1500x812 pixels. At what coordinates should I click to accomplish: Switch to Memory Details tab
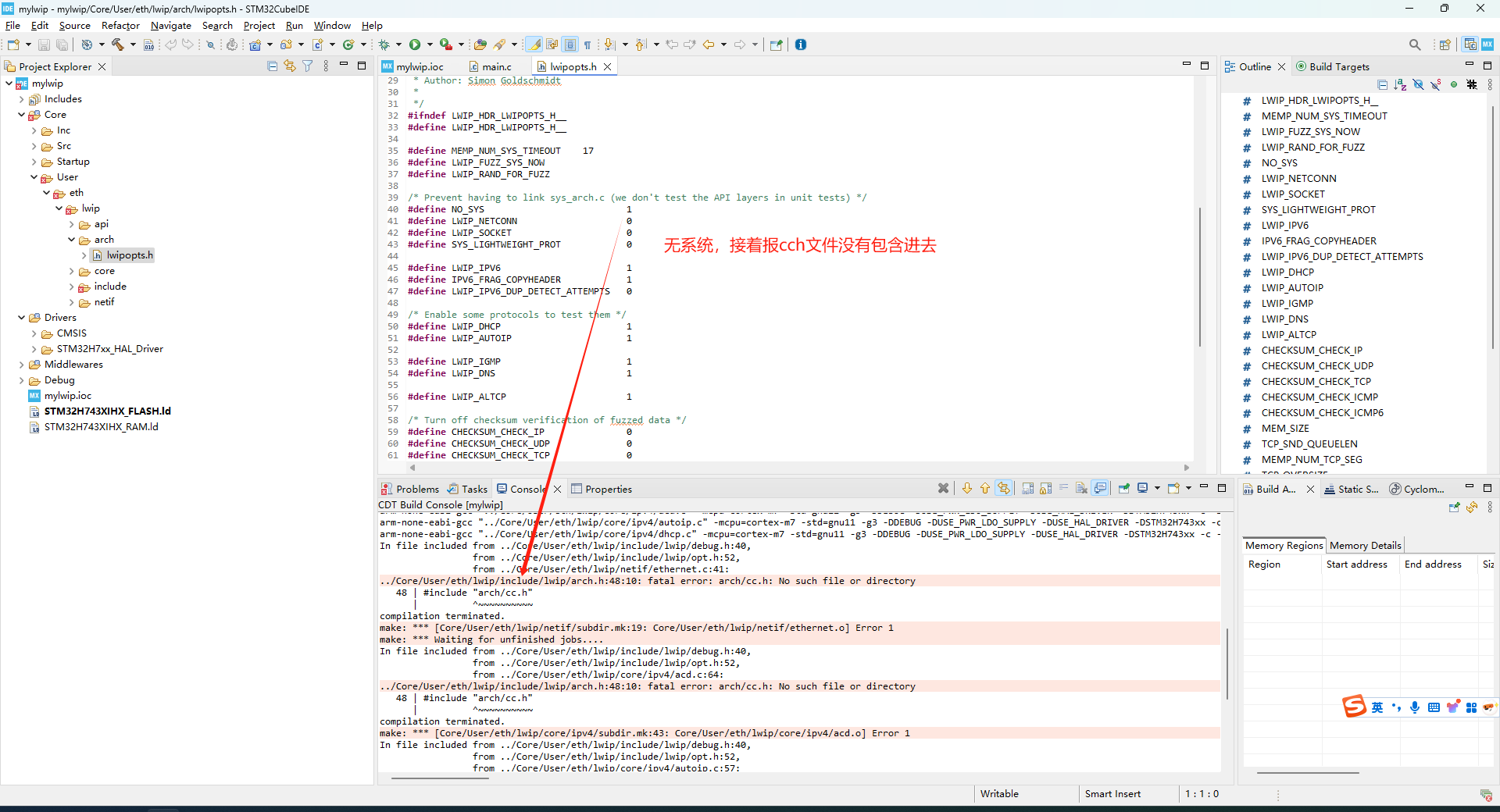coord(1365,546)
